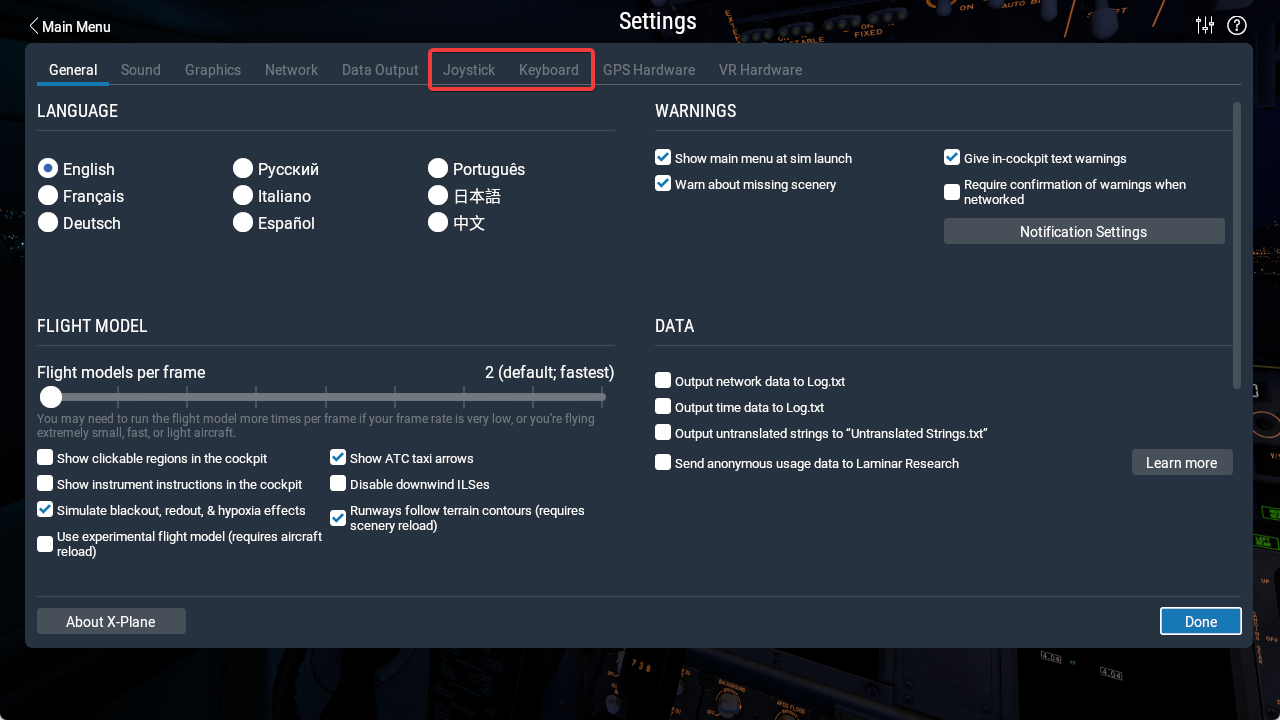Open the VR Hardware tab

click(x=760, y=69)
